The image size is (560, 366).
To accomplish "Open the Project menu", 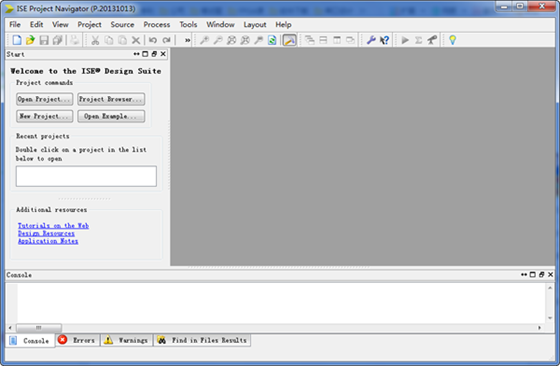I will pos(89,25).
